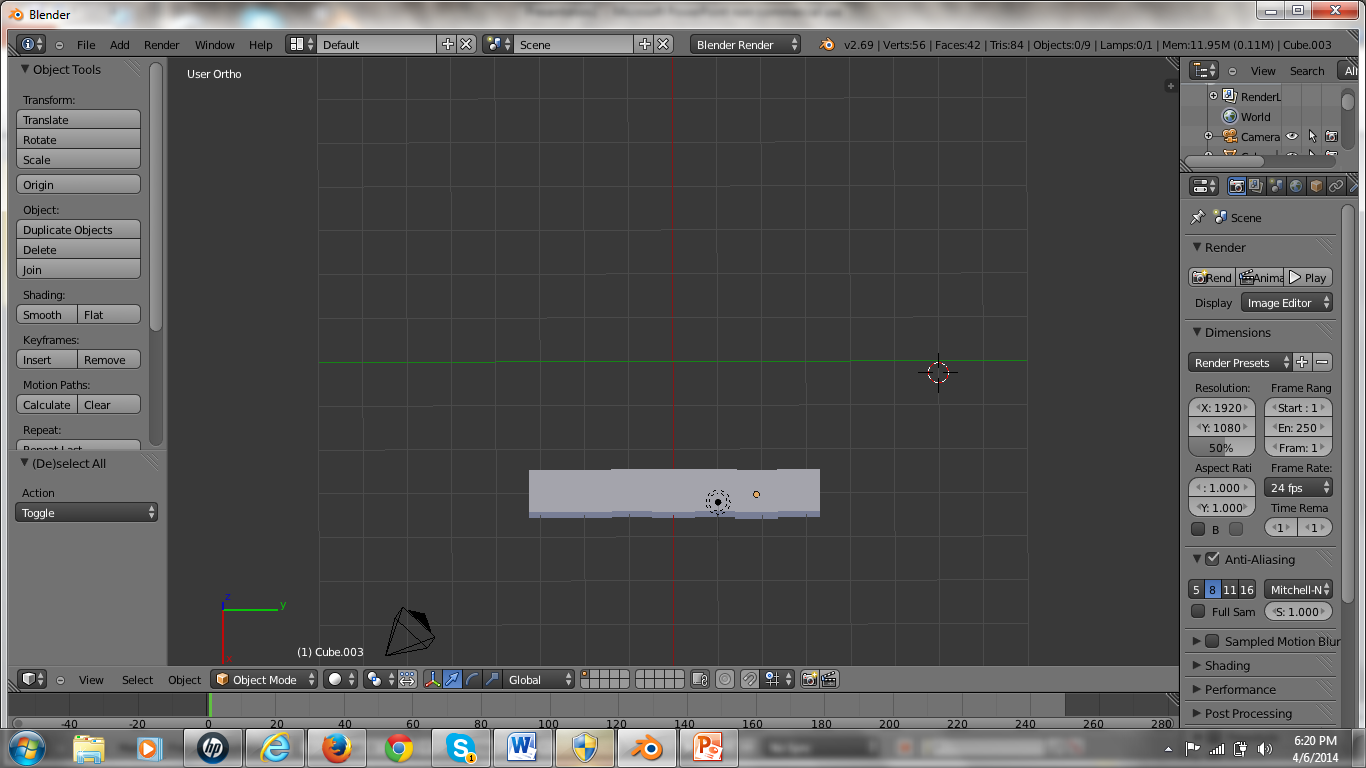This screenshot has width=1366, height=768.
Task: Select the translate manipulator arrow icon
Action: point(452,679)
